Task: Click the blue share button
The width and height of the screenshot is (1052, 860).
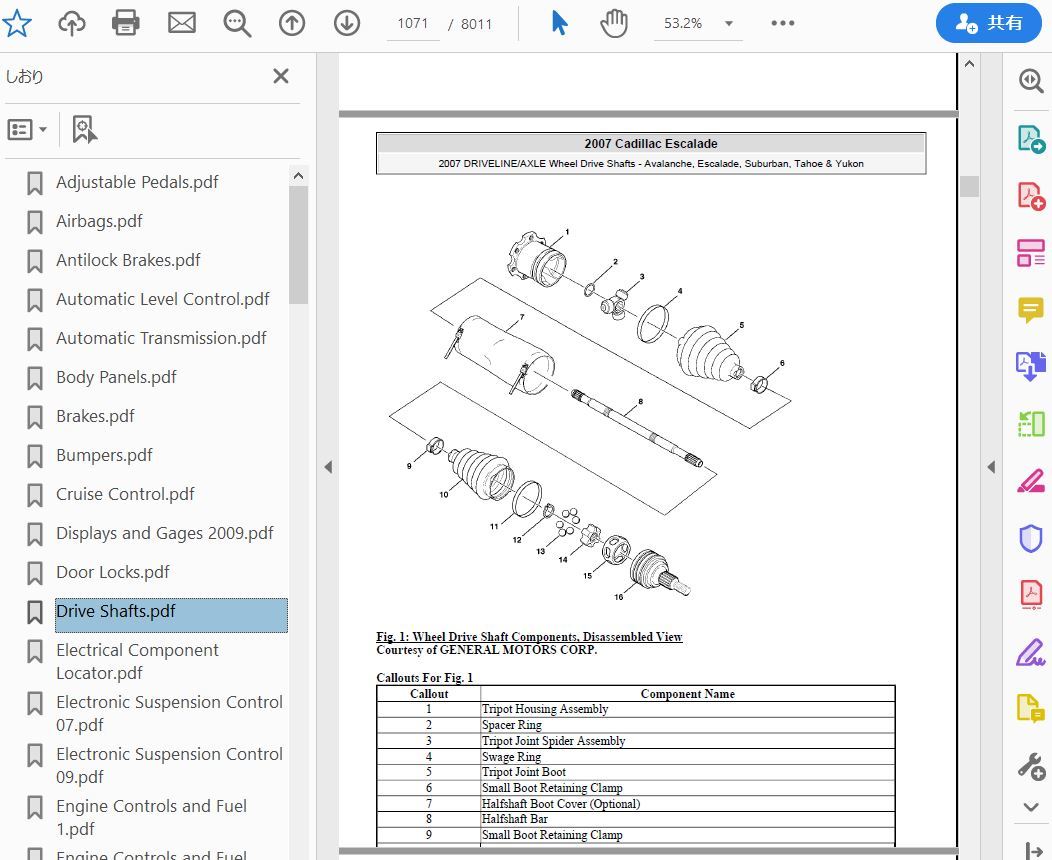Action: coord(989,23)
